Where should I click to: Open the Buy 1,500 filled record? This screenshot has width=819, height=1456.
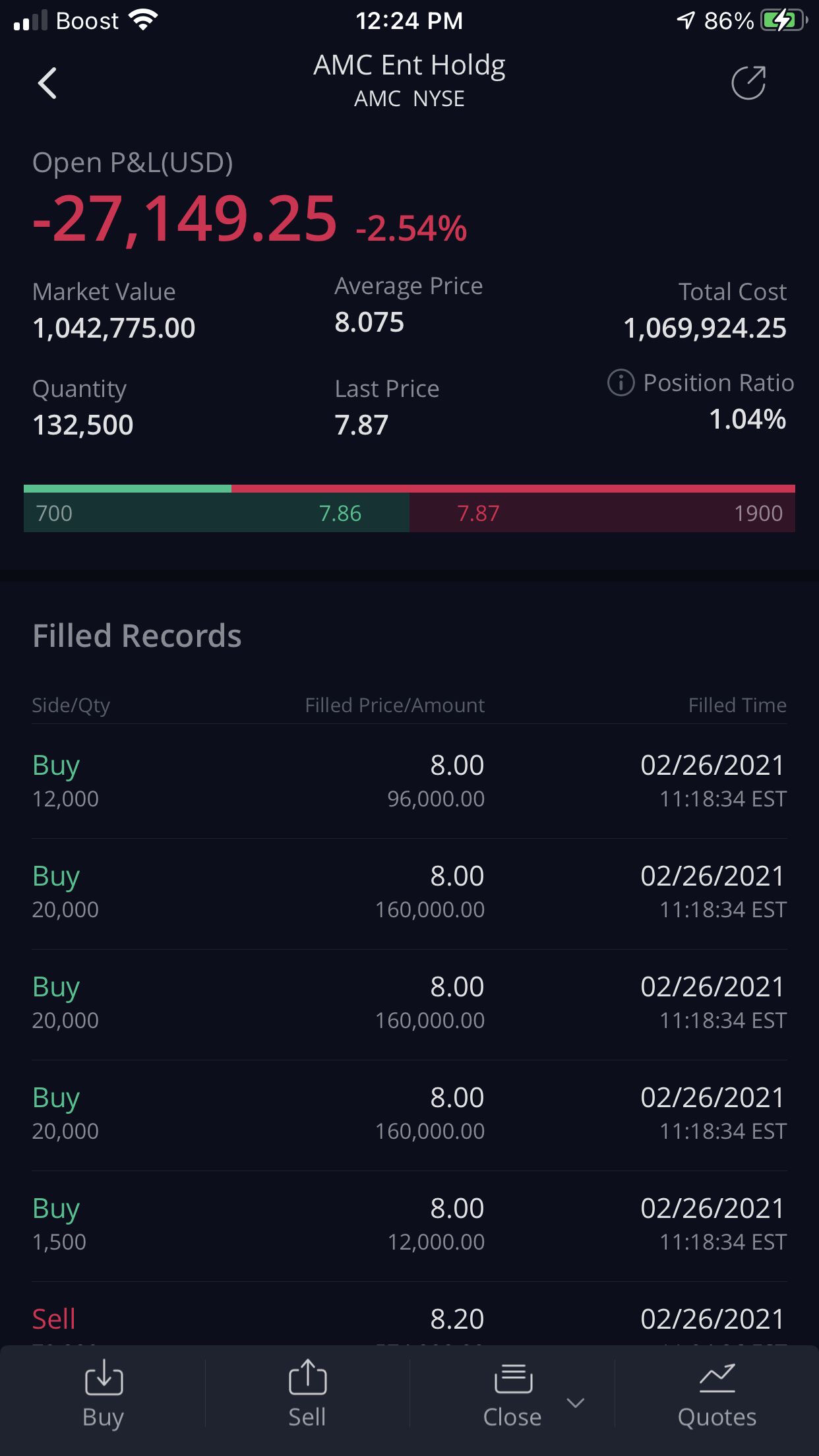click(409, 1225)
